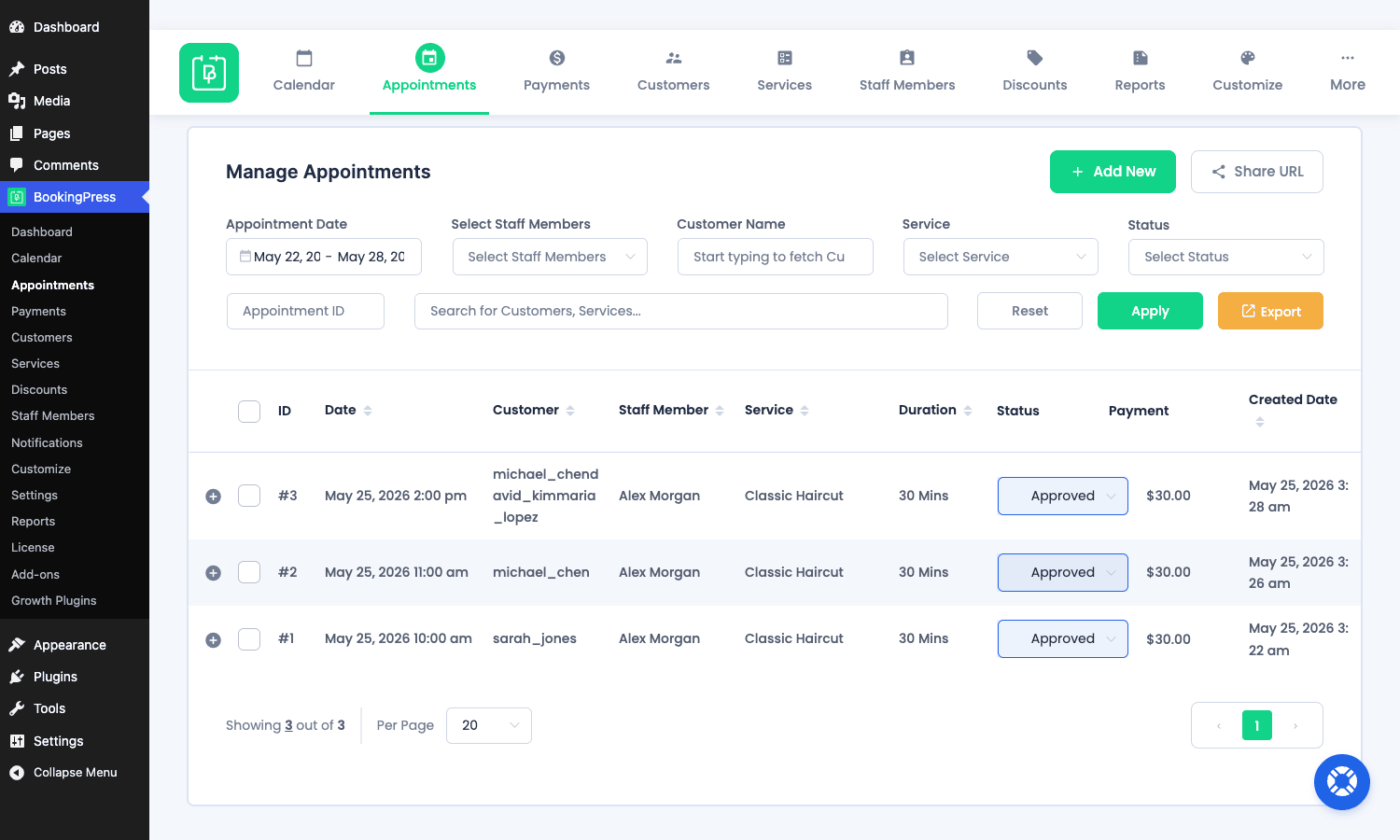Viewport: 1400px width, 840px height.
Task: Click the Customize palette icon
Action: click(1248, 58)
